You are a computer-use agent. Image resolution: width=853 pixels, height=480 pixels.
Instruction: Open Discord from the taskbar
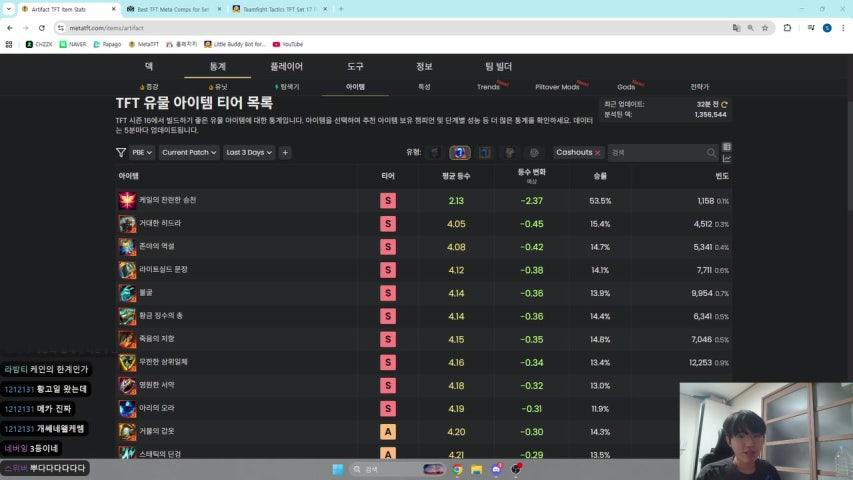[x=496, y=469]
